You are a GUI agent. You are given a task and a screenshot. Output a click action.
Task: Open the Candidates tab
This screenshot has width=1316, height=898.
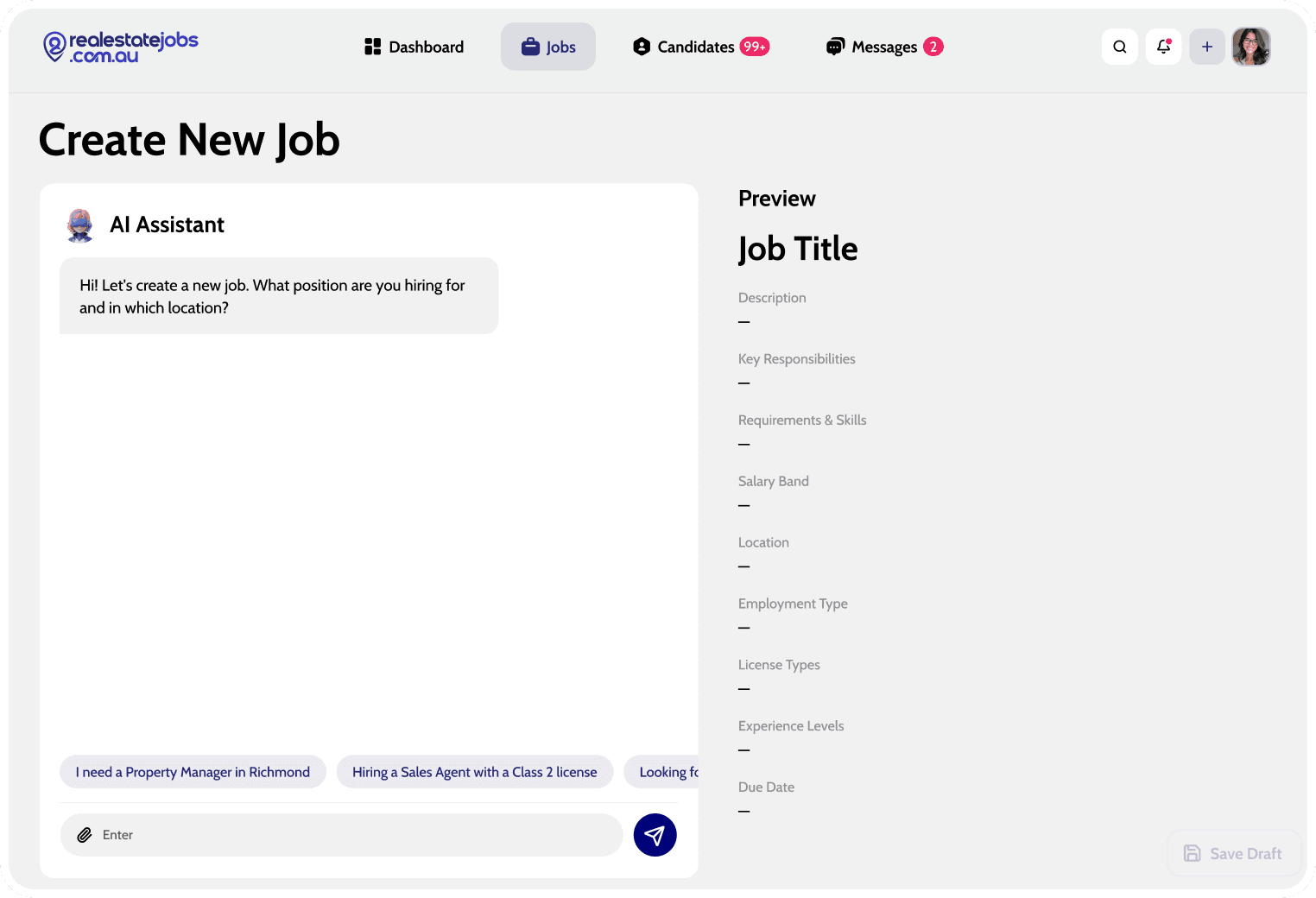(x=700, y=47)
